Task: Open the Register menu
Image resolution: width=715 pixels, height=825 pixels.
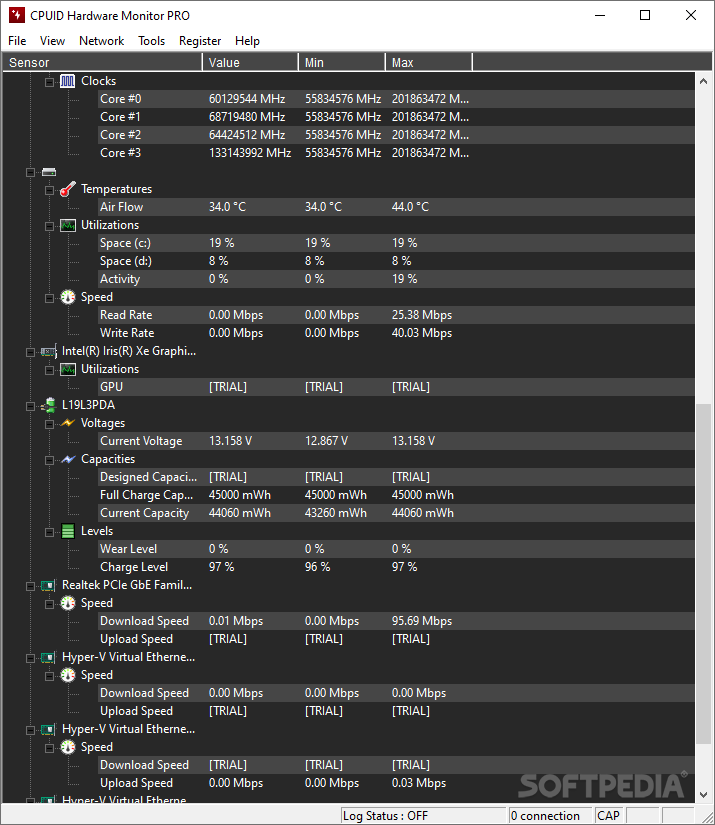Action: click(200, 41)
